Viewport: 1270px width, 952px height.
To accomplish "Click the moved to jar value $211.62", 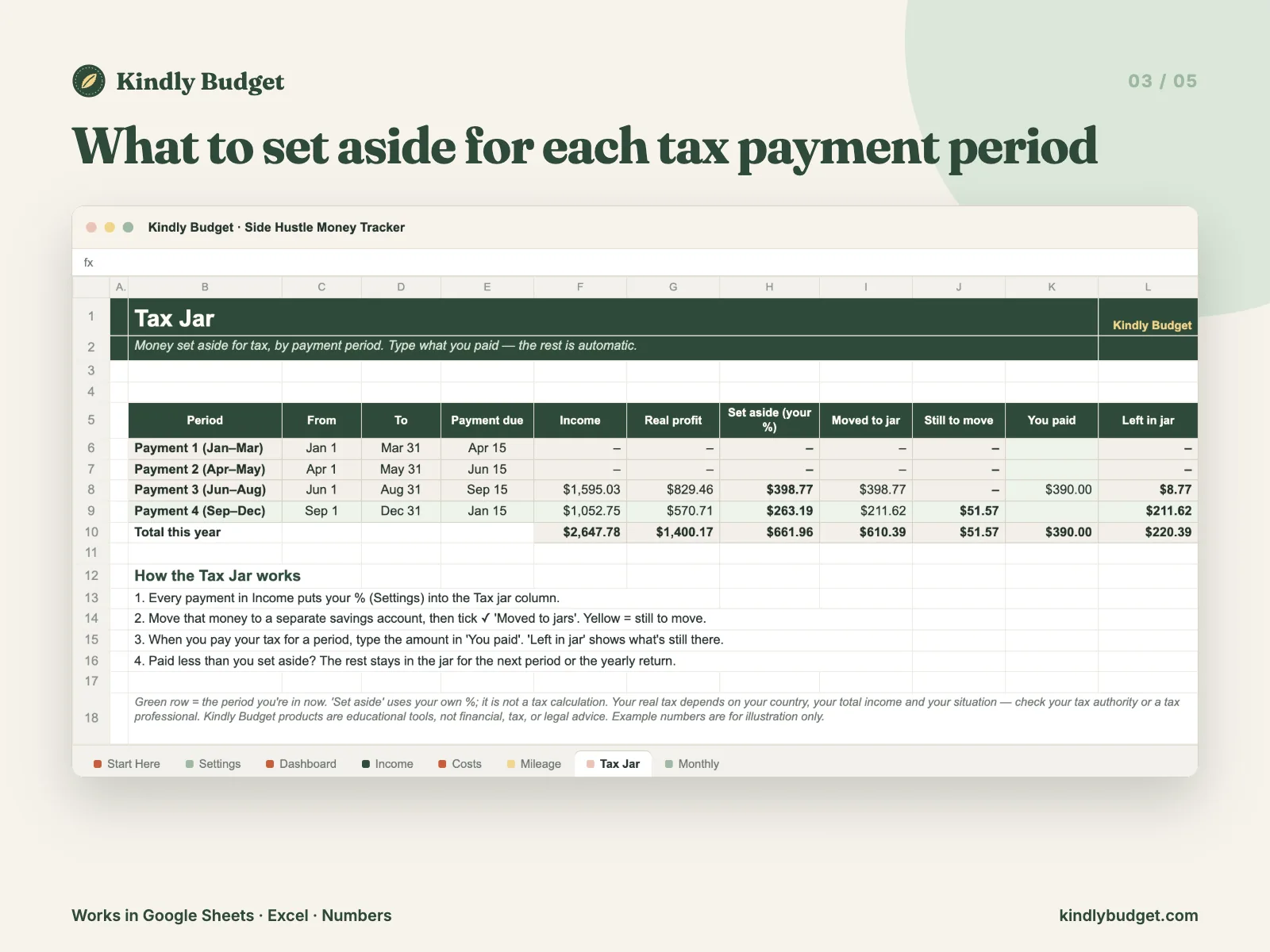I will (x=866, y=512).
